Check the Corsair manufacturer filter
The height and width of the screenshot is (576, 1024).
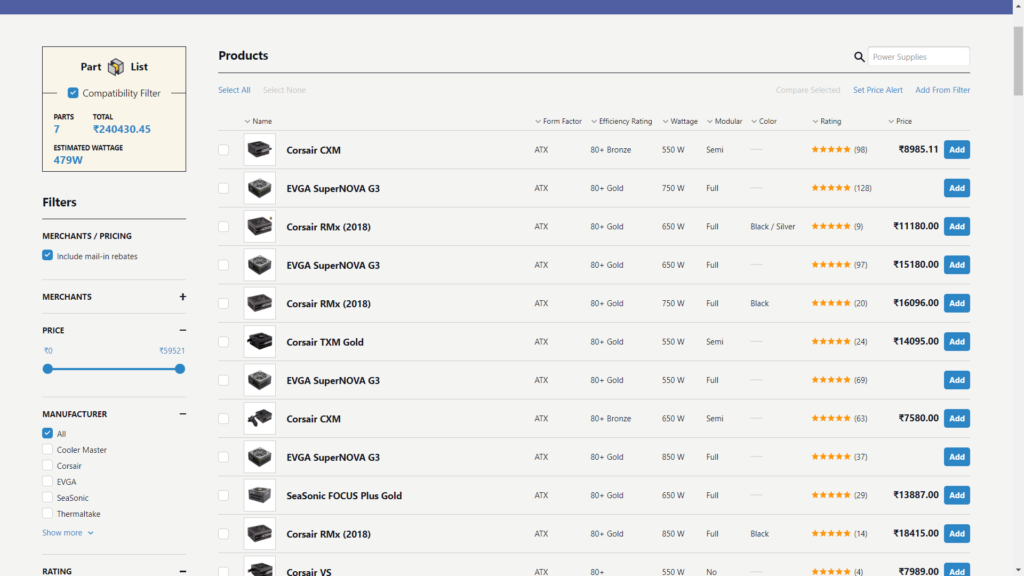click(x=48, y=466)
